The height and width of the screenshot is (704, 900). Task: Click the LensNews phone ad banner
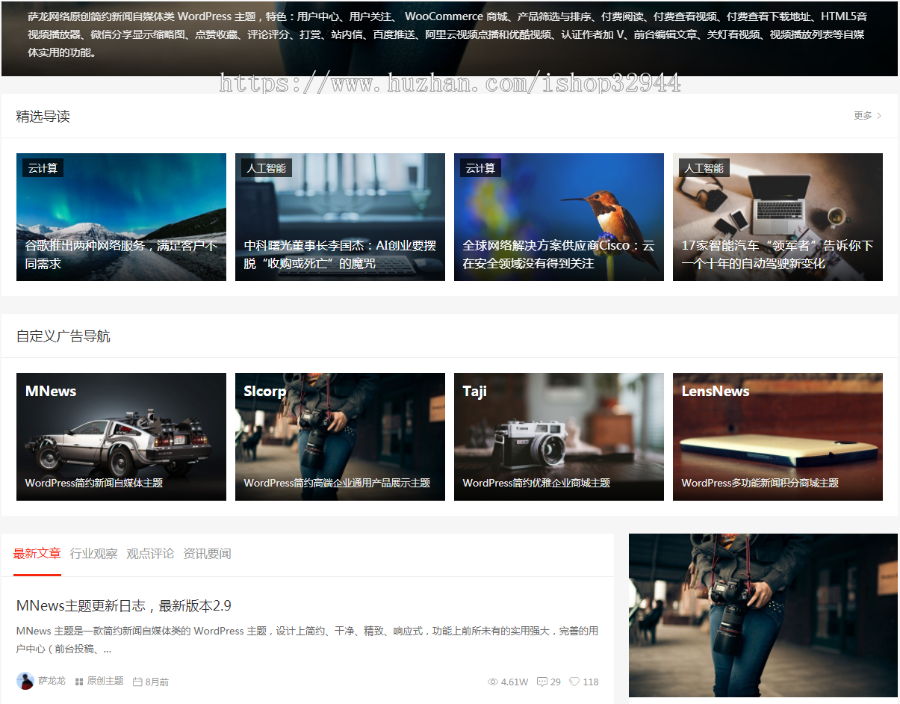[778, 436]
